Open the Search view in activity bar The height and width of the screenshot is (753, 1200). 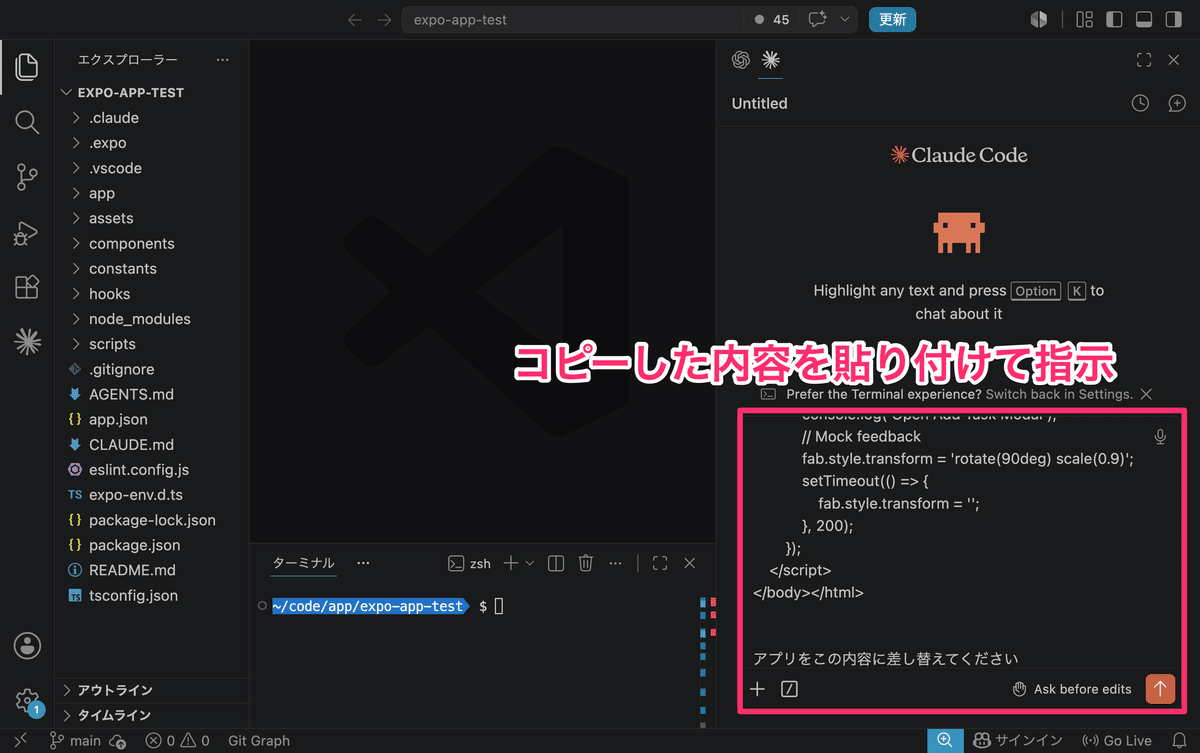(27, 123)
